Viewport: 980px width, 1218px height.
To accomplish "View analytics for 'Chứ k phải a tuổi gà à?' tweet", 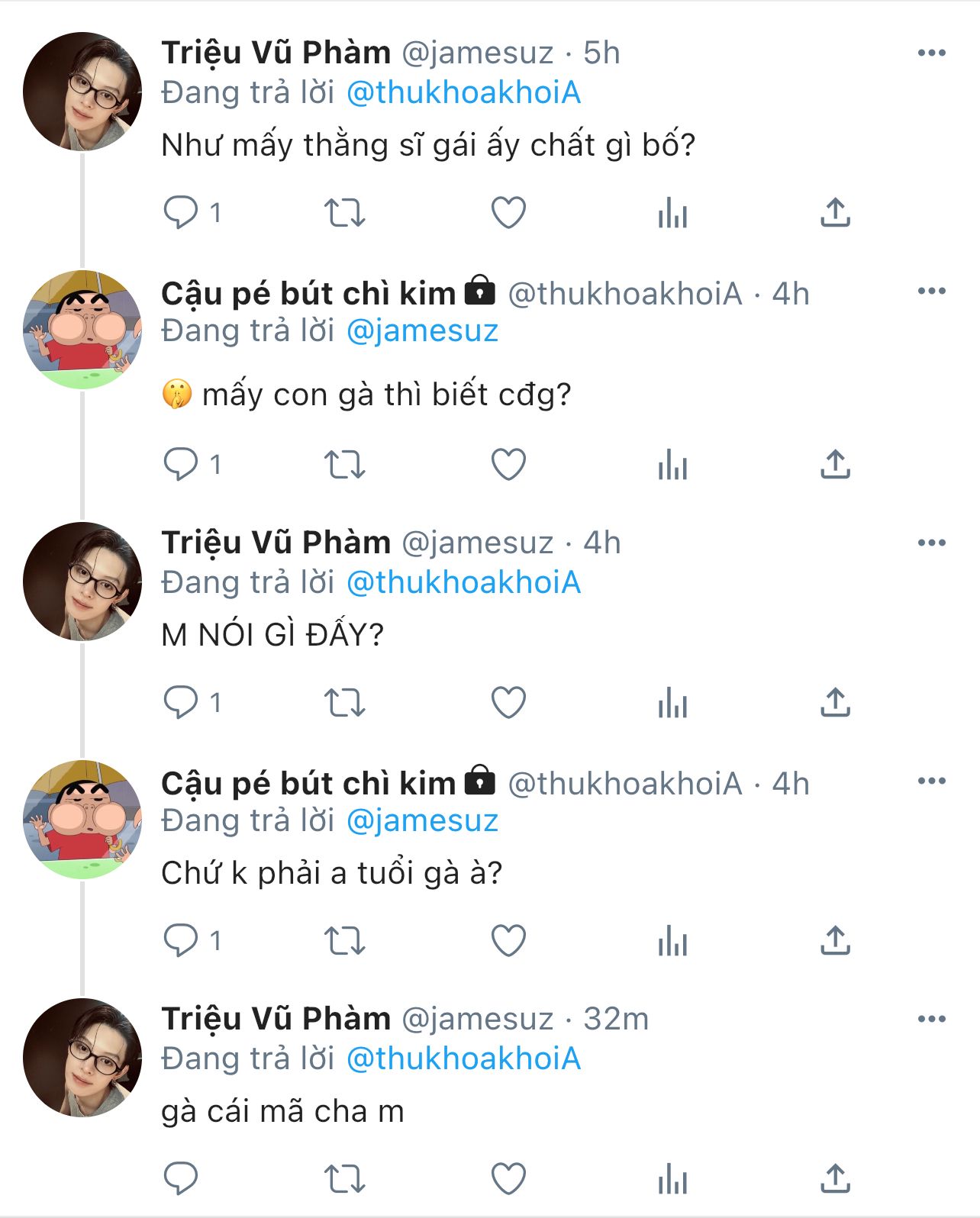I will tap(672, 941).
